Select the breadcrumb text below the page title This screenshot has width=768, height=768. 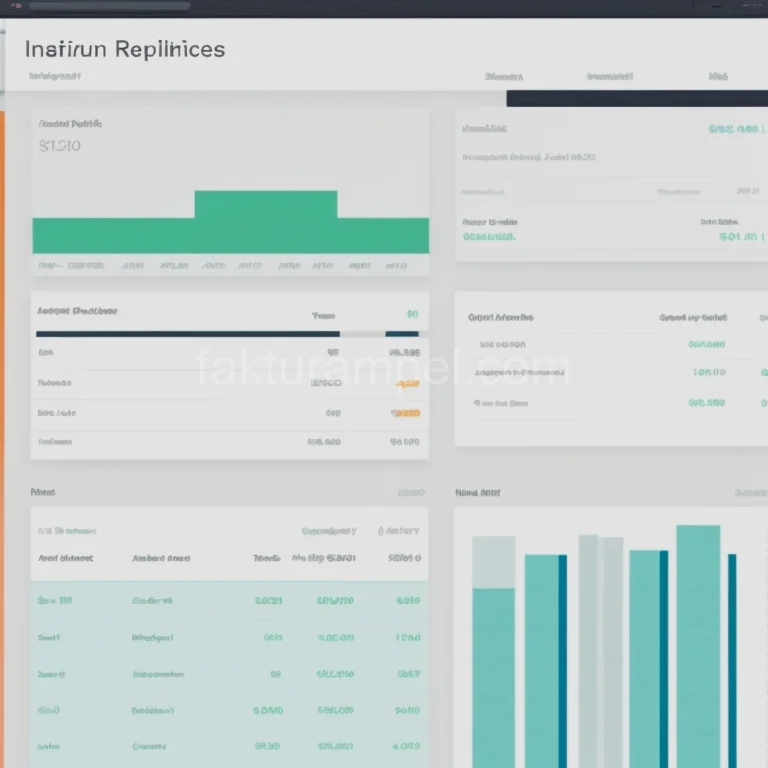pyautogui.click(x=55, y=76)
